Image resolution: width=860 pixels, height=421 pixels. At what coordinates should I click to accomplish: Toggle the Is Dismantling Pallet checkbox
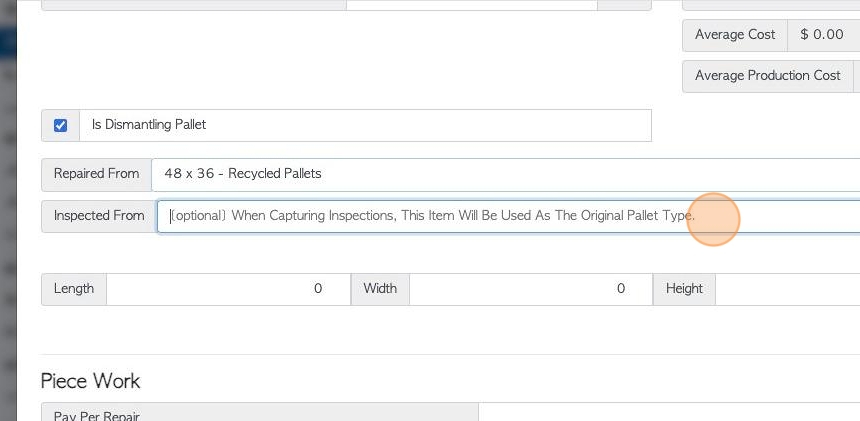[x=60, y=126]
